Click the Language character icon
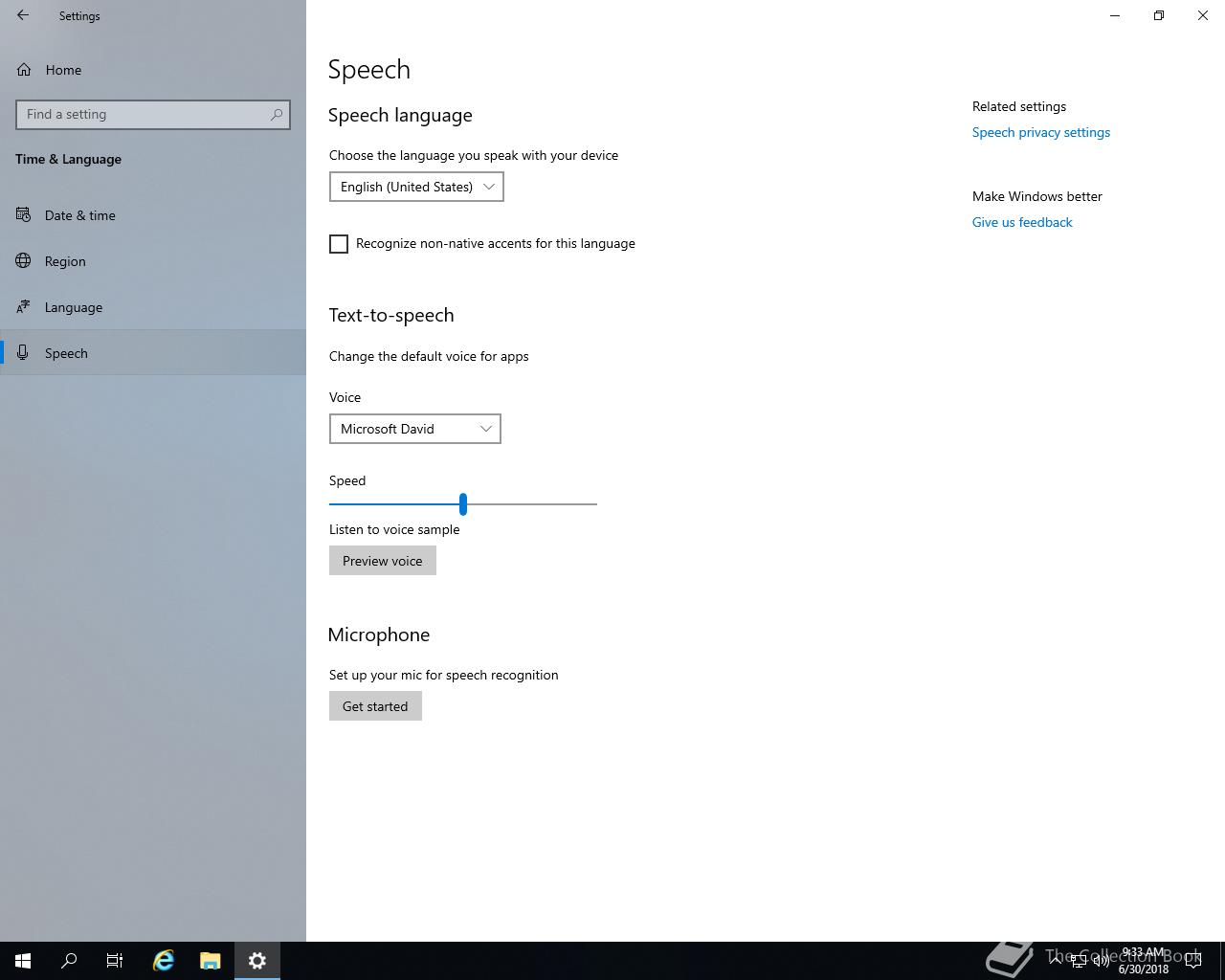The width and height of the screenshot is (1225, 980). (24, 307)
